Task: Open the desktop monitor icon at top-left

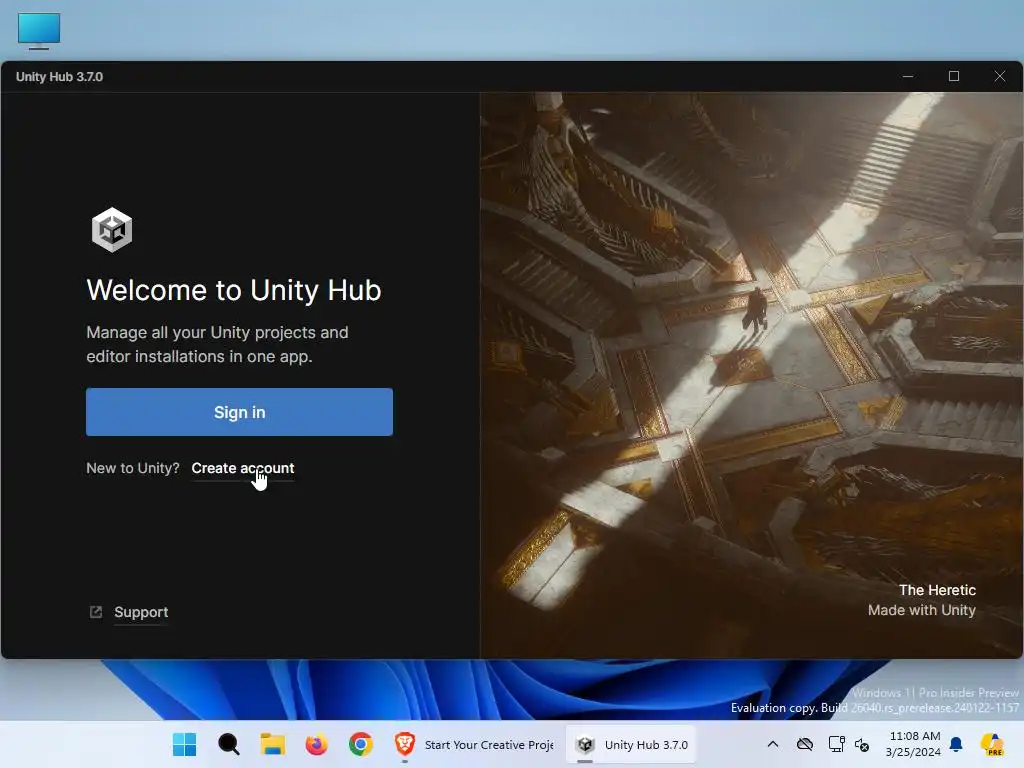Action: tap(39, 31)
